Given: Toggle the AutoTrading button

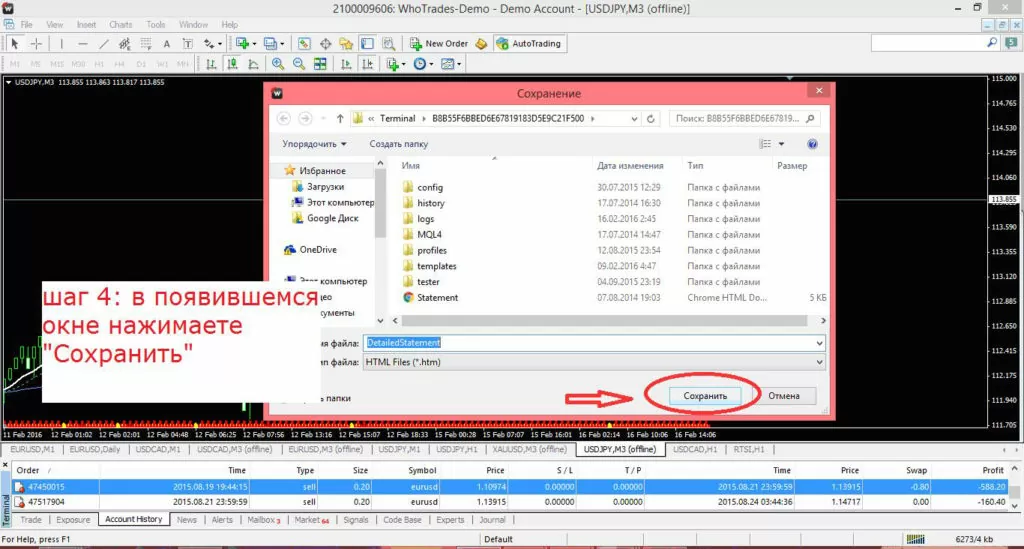Looking at the screenshot, I should [529, 44].
